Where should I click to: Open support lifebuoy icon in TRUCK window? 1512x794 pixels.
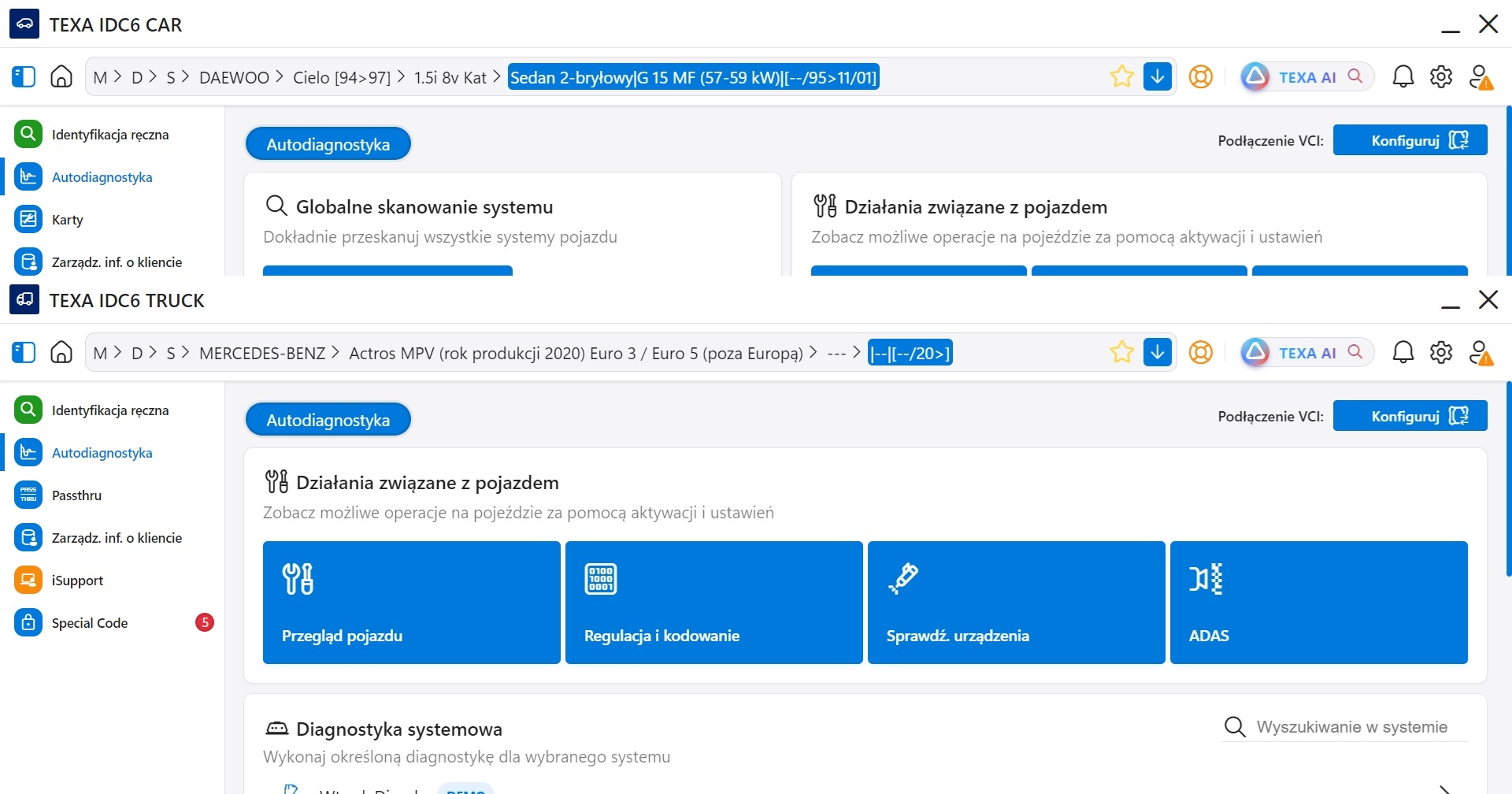click(1200, 352)
